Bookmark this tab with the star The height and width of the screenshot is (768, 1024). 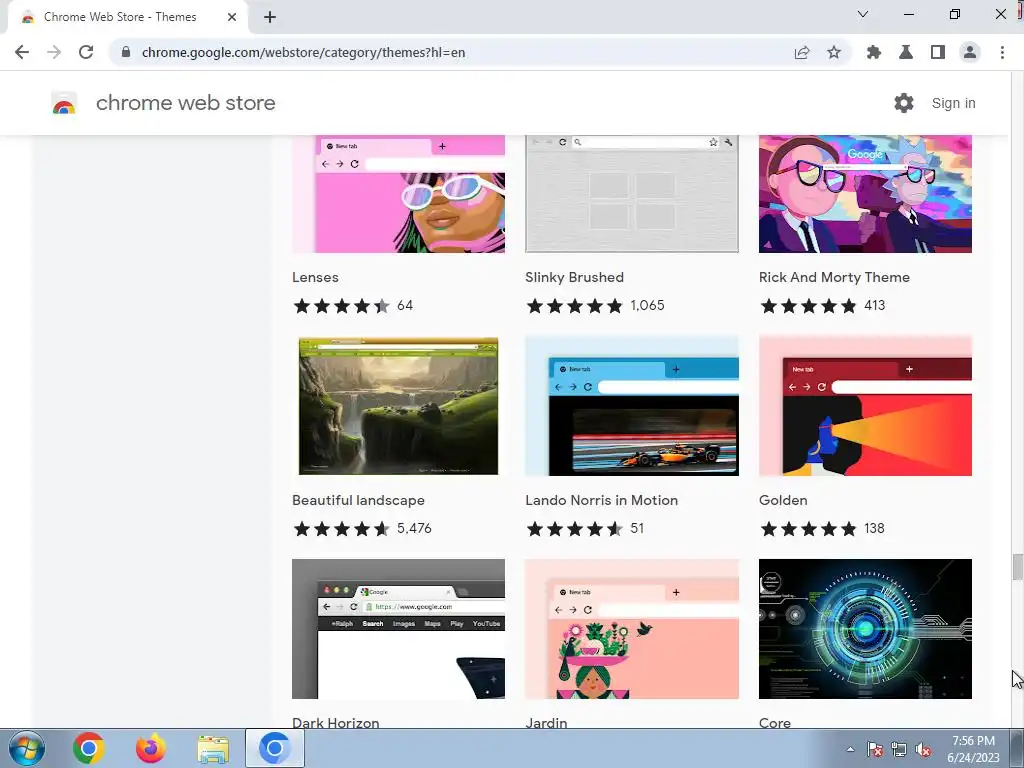coord(834,52)
